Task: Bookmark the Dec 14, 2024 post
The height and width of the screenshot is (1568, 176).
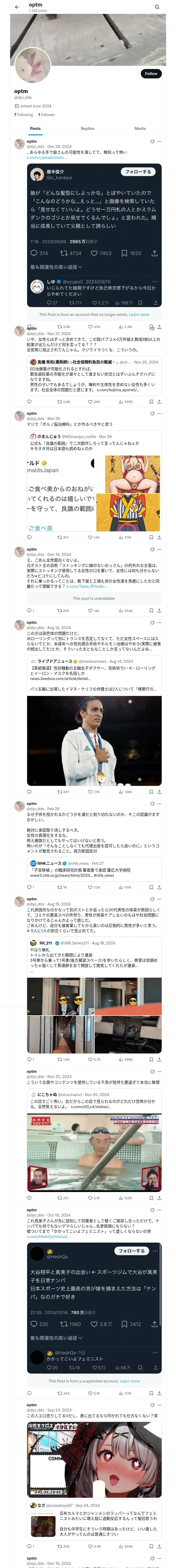Action: coord(151,610)
